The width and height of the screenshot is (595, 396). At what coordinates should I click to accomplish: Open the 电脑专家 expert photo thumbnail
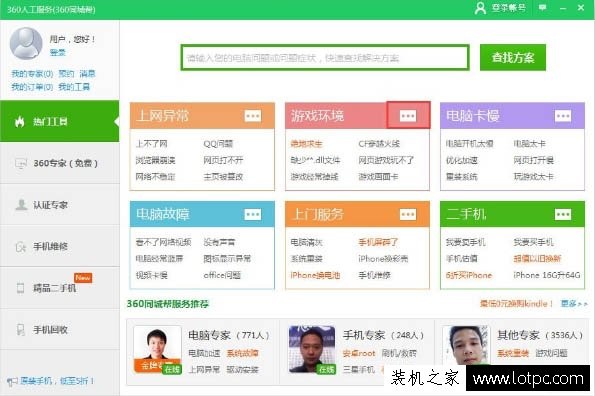[157, 349]
